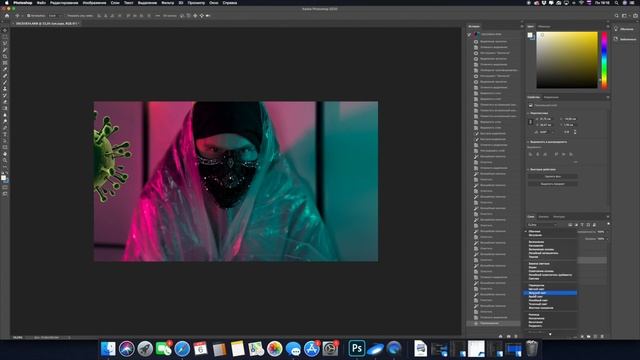Open the Библиотеки panel icon

(x=616, y=39)
